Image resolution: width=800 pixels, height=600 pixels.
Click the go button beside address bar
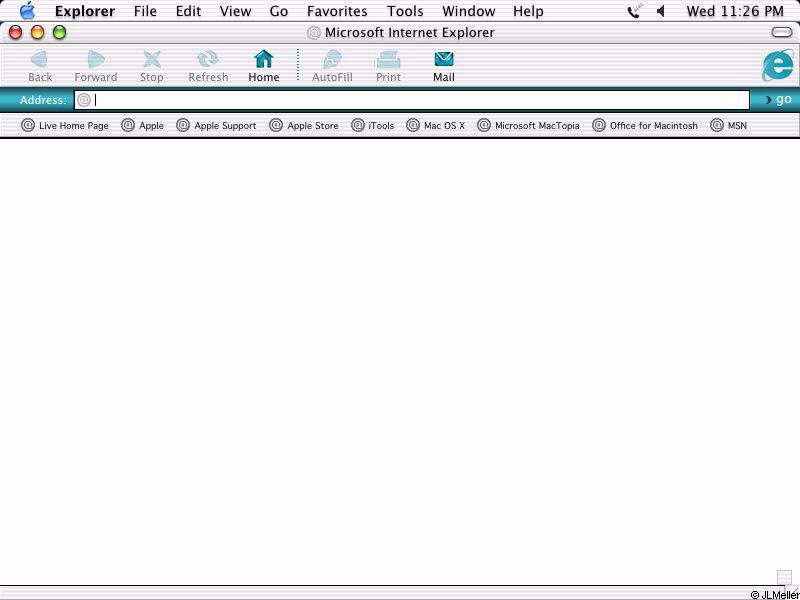point(779,99)
